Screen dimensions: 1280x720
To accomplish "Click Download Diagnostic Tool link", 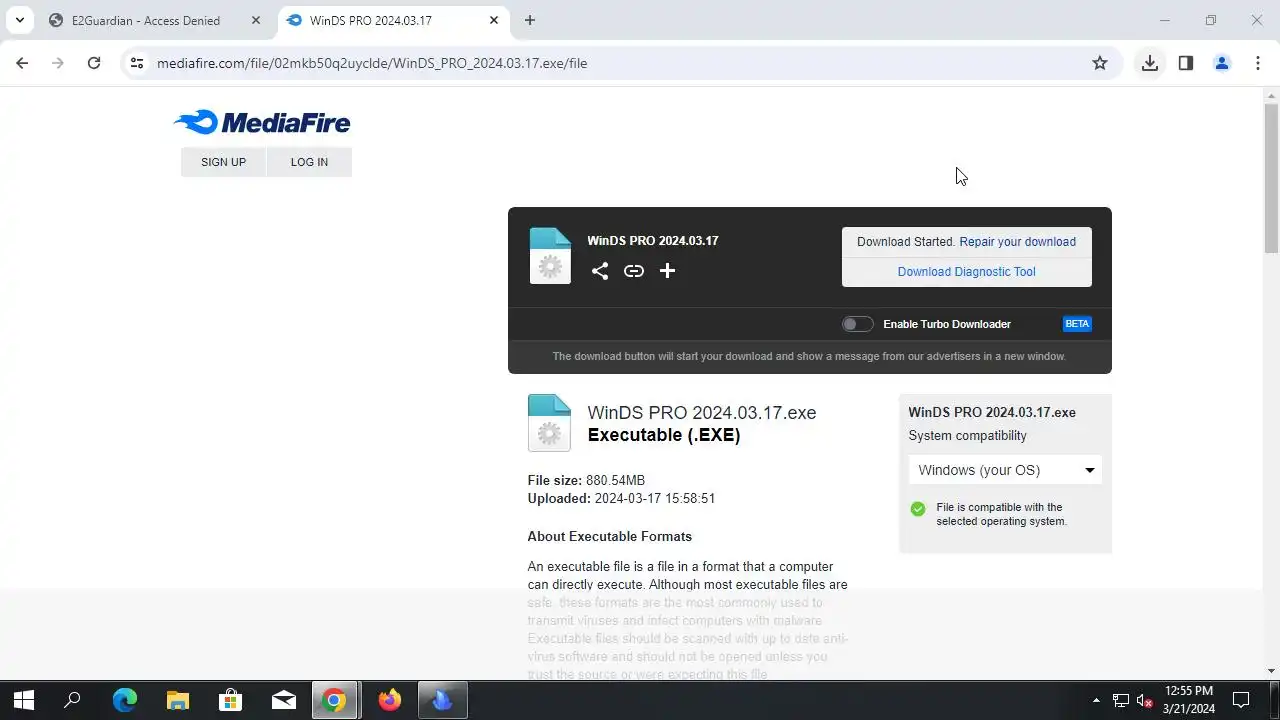I will click(967, 272).
